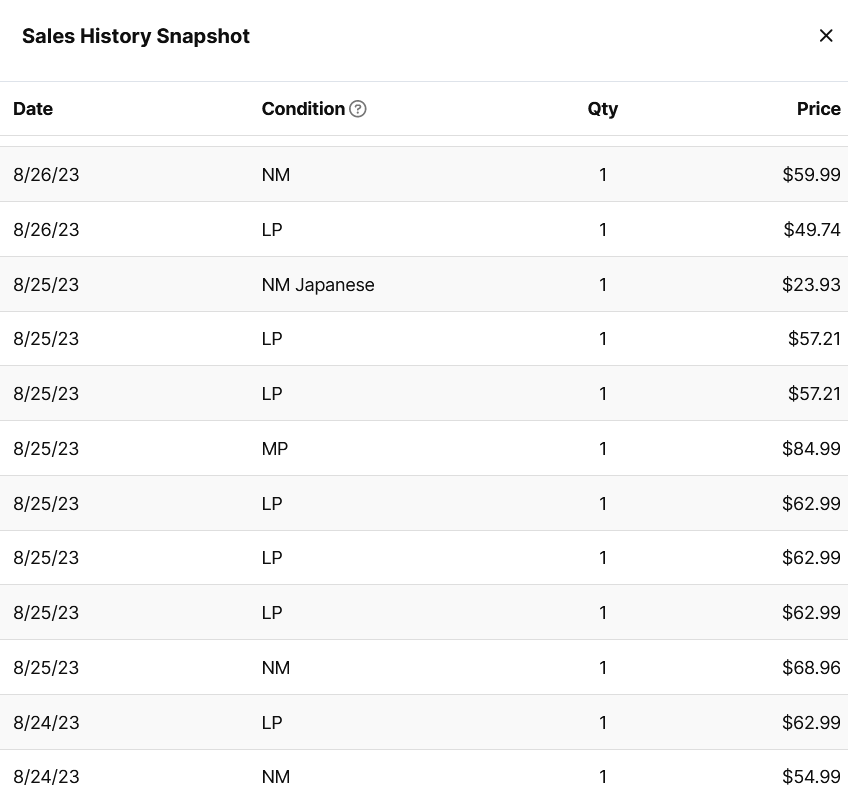Viewport: 848px width, 802px height.
Task: Open the Condition help question-mark icon
Action: click(x=357, y=109)
